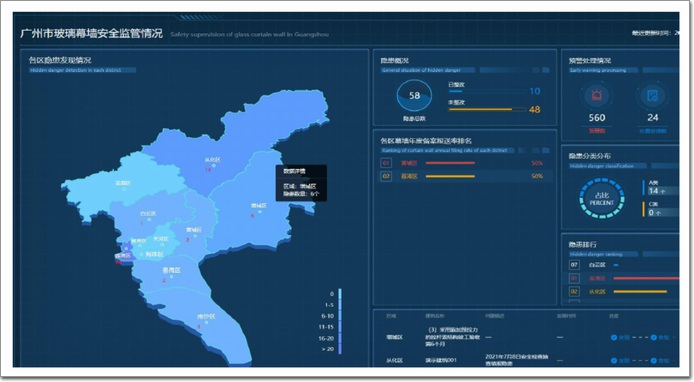Select the 02 rank badge in filing rate ranking
This screenshot has width=694, height=382.
(x=386, y=176)
